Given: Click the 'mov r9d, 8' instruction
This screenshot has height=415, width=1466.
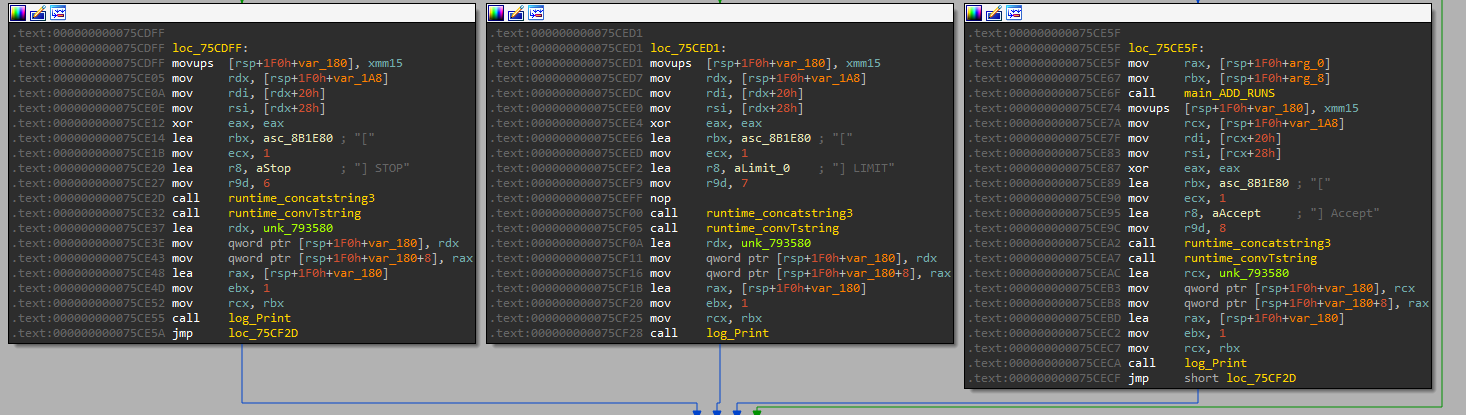Looking at the screenshot, I should [x=1173, y=228].
